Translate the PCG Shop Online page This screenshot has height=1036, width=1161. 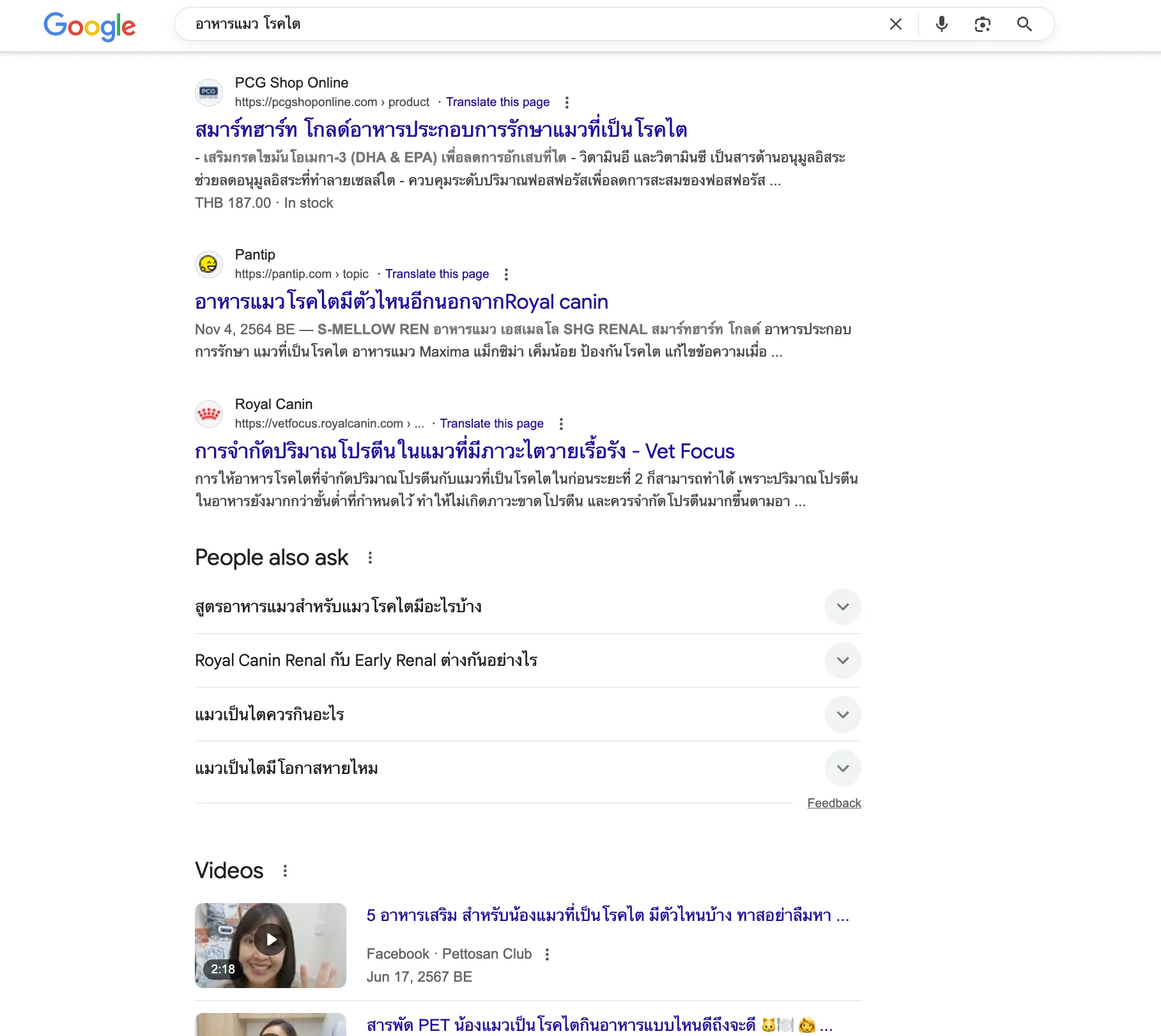click(x=498, y=102)
